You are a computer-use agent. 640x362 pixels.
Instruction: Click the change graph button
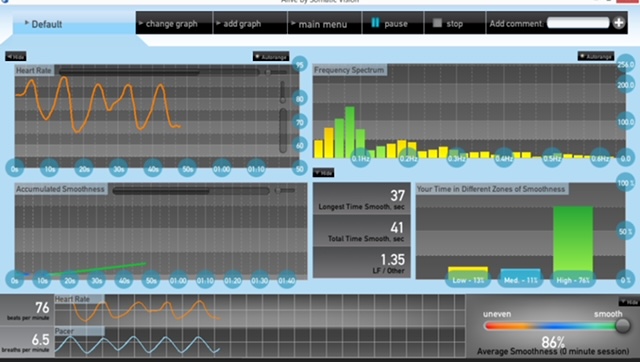point(174,24)
